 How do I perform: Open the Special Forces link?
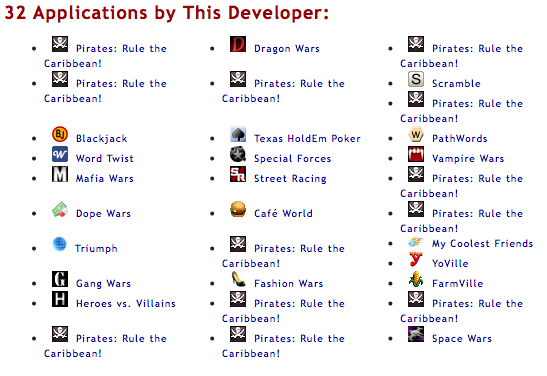tap(292, 159)
